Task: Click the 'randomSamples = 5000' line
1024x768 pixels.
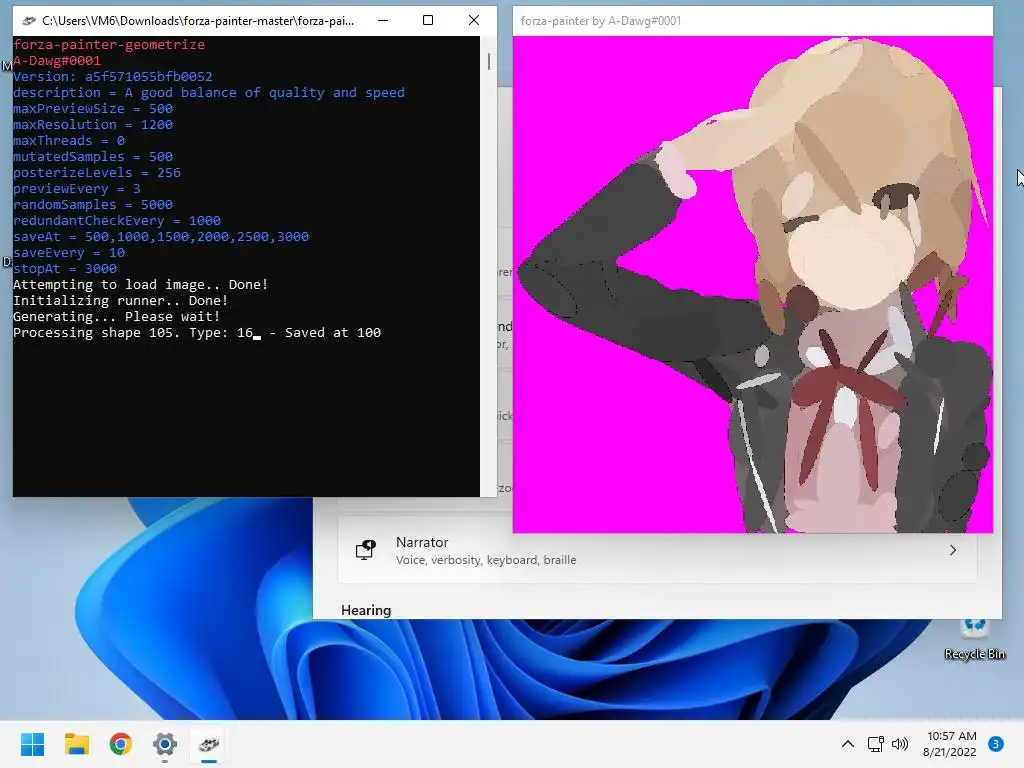Action: [93, 204]
